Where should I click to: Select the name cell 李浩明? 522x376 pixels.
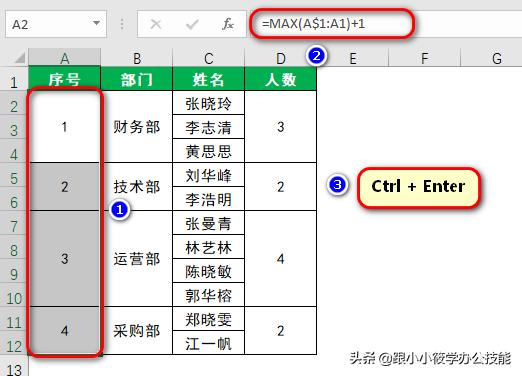[x=209, y=199]
